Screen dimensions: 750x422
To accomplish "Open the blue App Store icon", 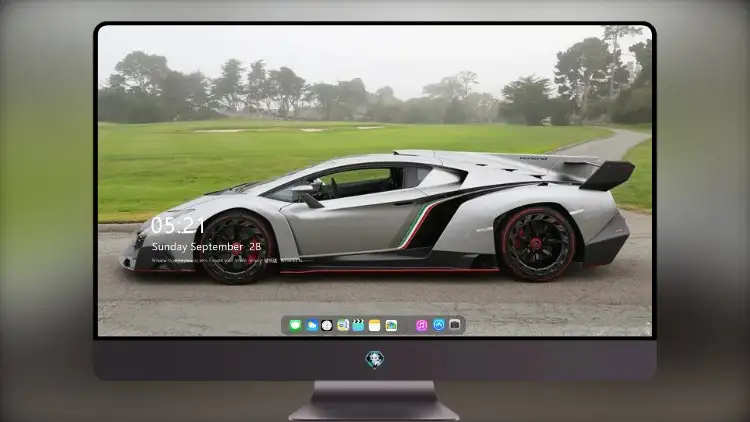I will click(439, 325).
